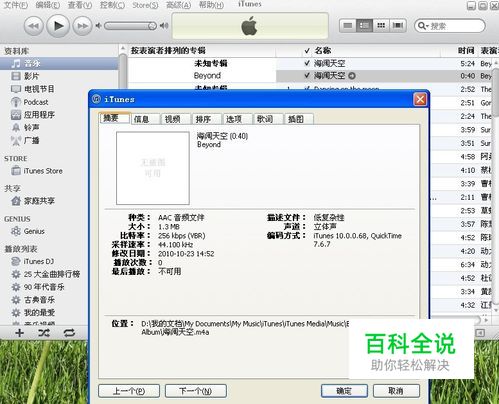Start playback with the Play button
The width and height of the screenshot is (499, 404).
tap(58, 25)
